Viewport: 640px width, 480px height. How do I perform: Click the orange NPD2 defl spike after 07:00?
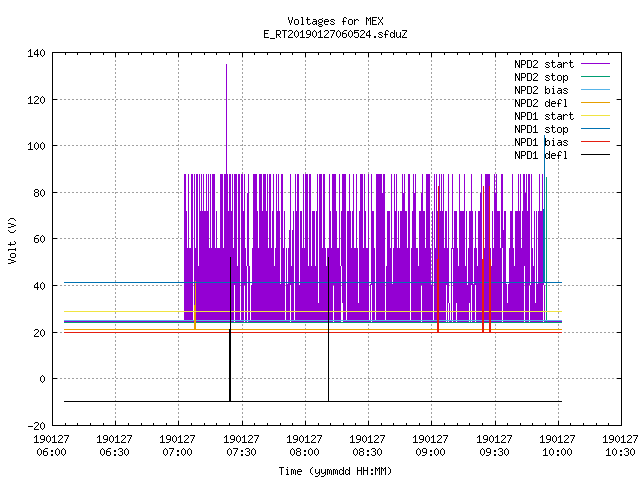(x=195, y=305)
